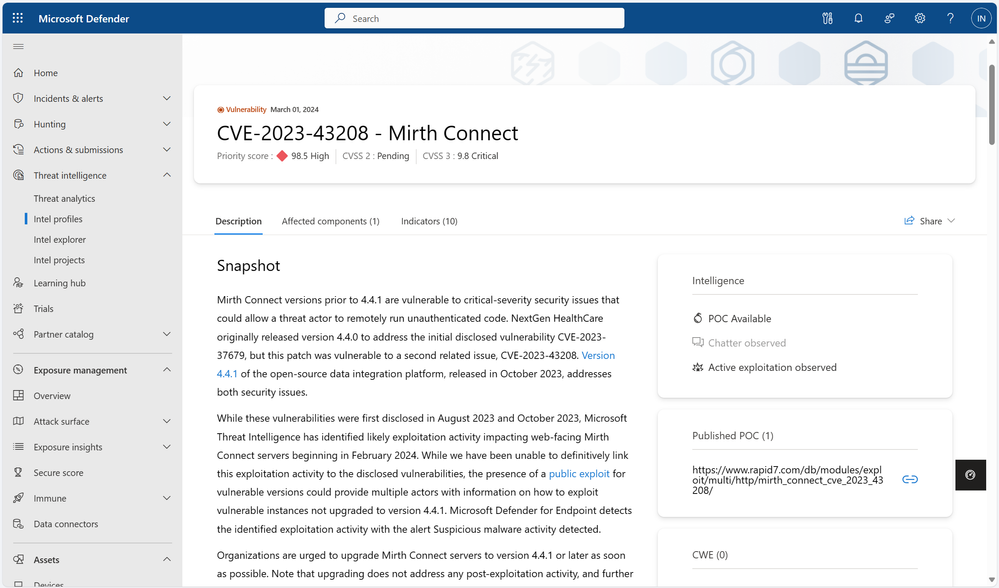
Task: Click the help question mark icon
Action: (950, 18)
